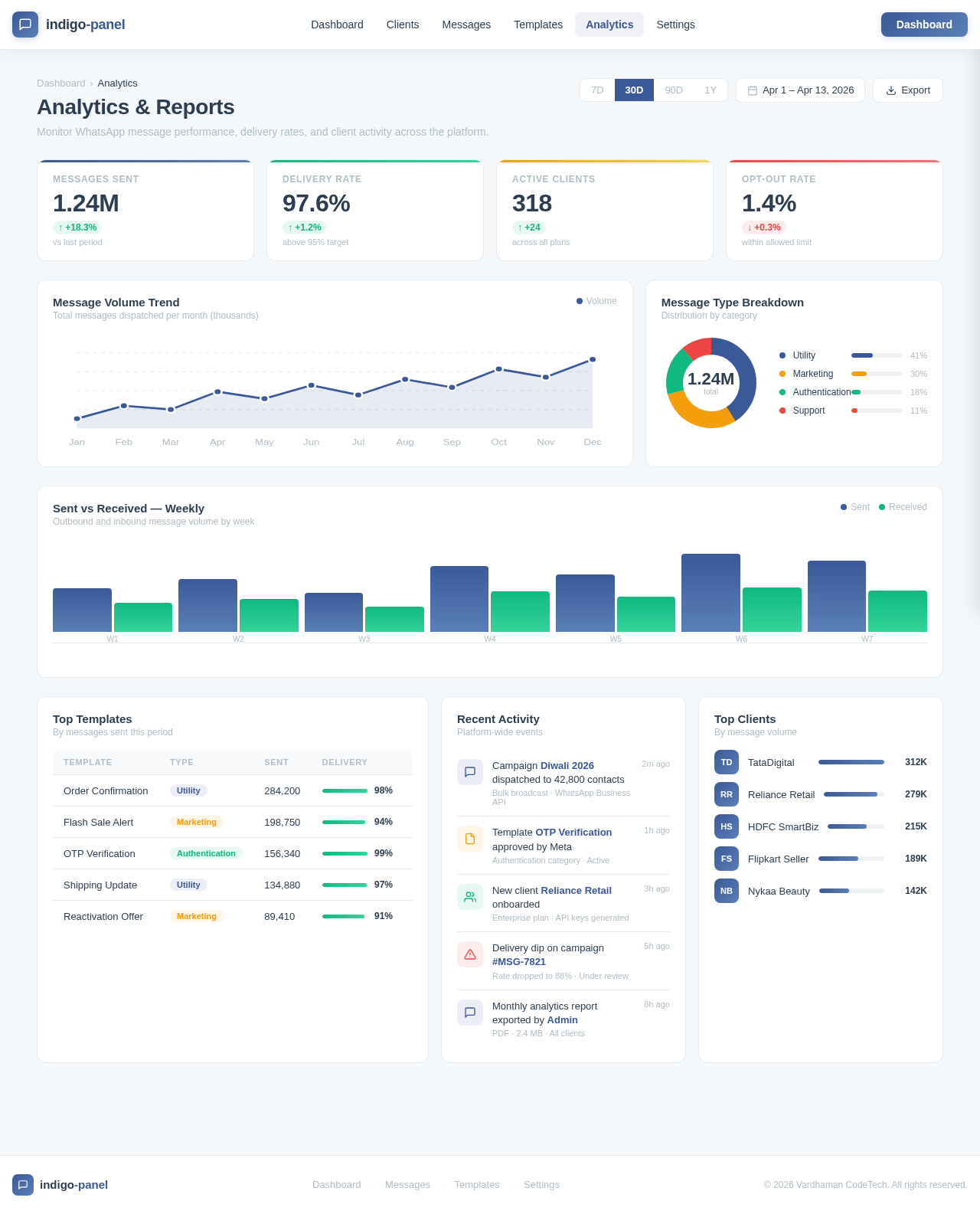Click the TataDigital volume bar

851,762
